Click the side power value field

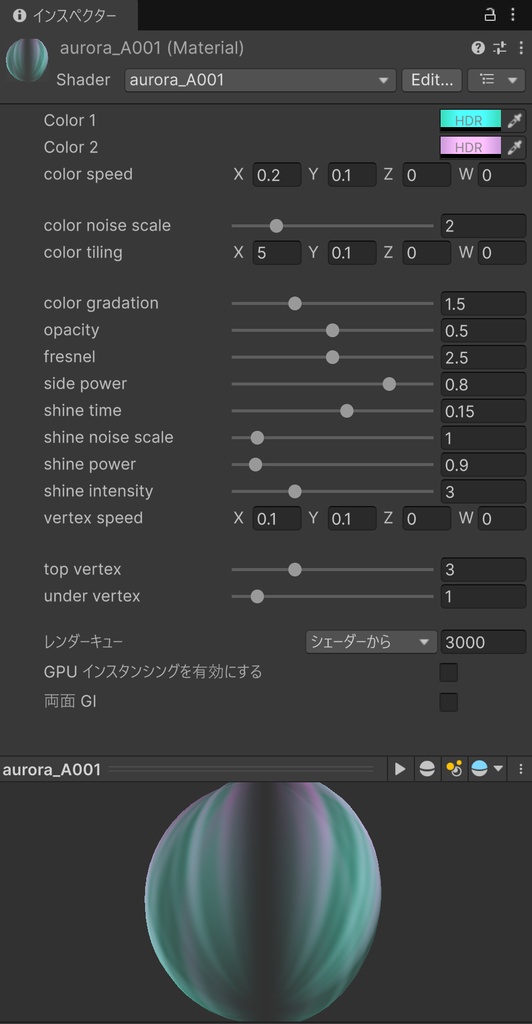[x=483, y=384]
